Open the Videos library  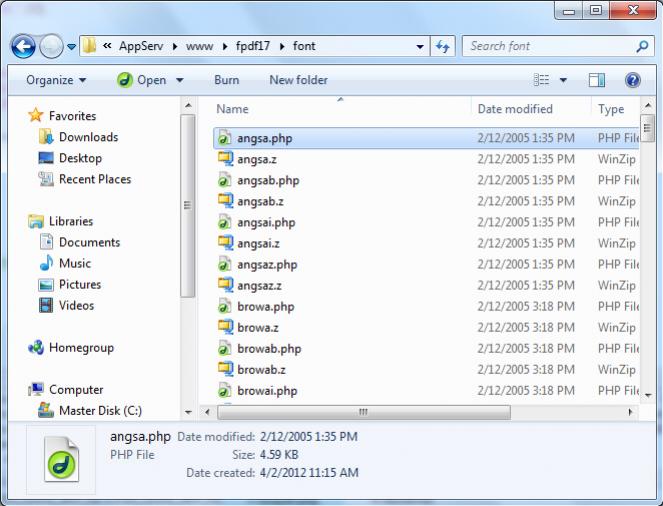tap(77, 306)
